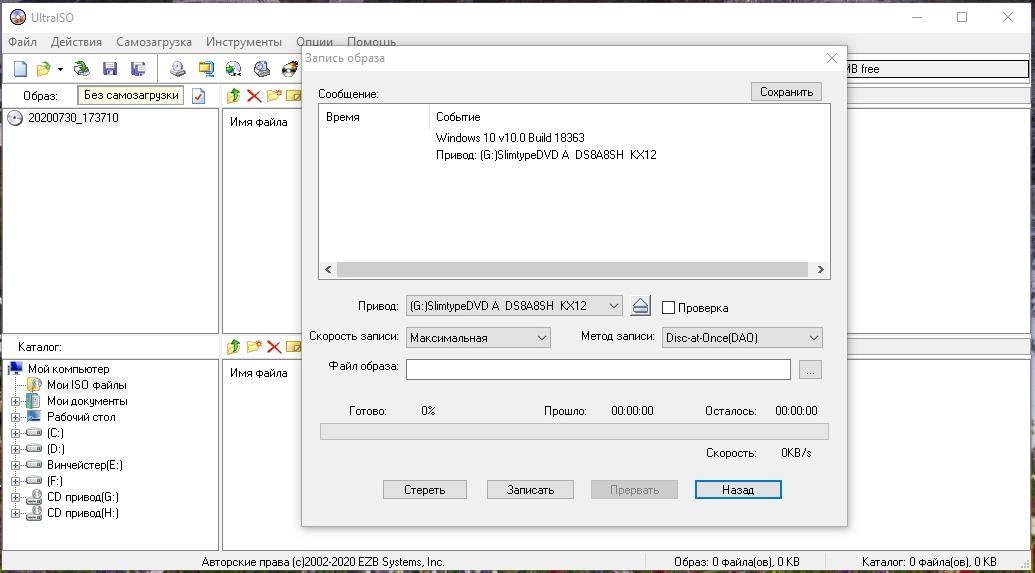Open the recent files arrow beside Open icon
This screenshot has height=573, width=1035.
click(x=60, y=69)
